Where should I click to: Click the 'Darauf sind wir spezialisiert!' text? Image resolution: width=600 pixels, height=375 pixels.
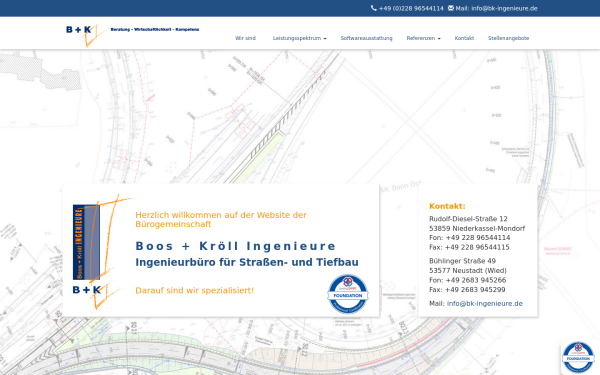[x=194, y=290]
